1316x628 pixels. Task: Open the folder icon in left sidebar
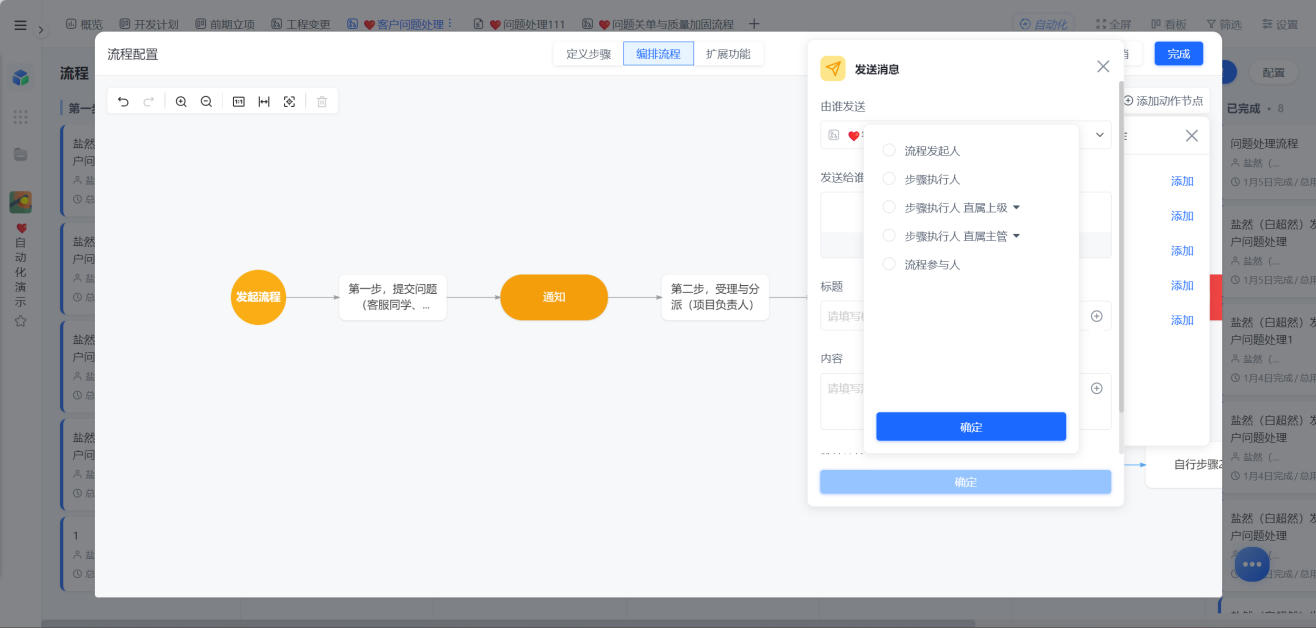(x=20, y=154)
